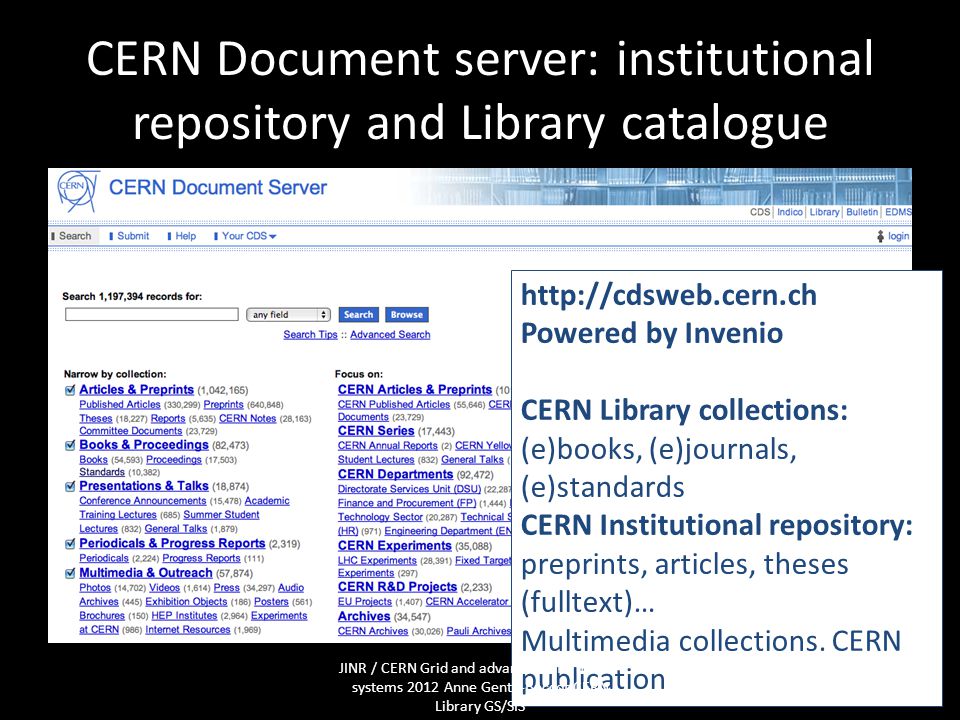The height and width of the screenshot is (720, 960).
Task: Toggle Multimedia & Outreach checkbox
Action: click(x=70, y=574)
